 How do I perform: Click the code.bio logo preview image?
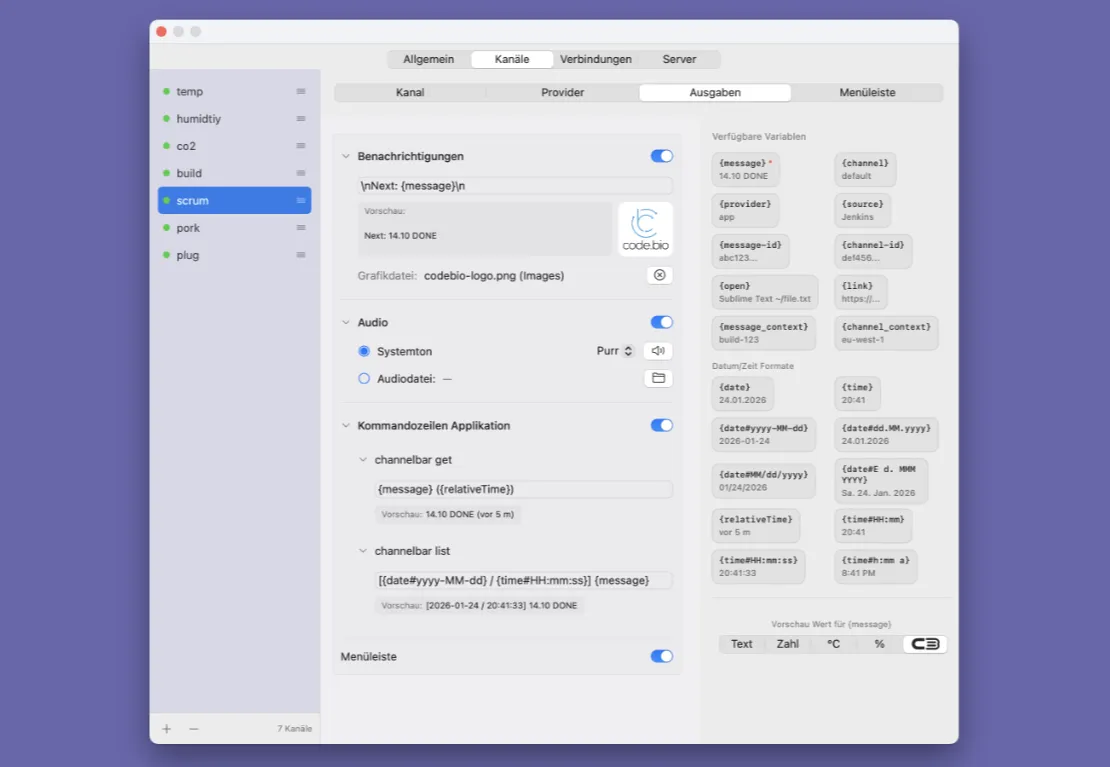point(644,228)
